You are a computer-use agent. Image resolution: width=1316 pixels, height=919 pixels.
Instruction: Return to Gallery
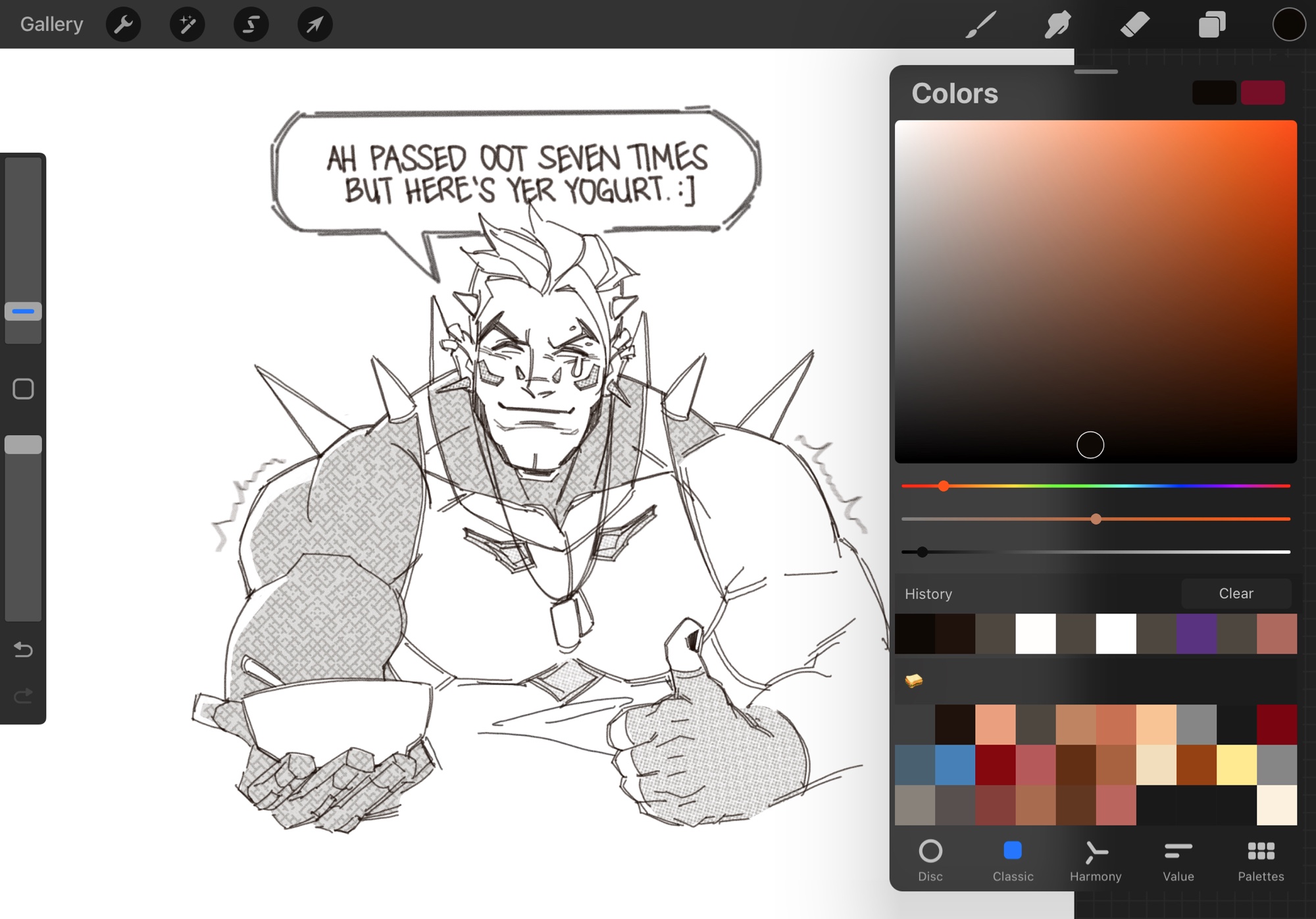pos(51,24)
